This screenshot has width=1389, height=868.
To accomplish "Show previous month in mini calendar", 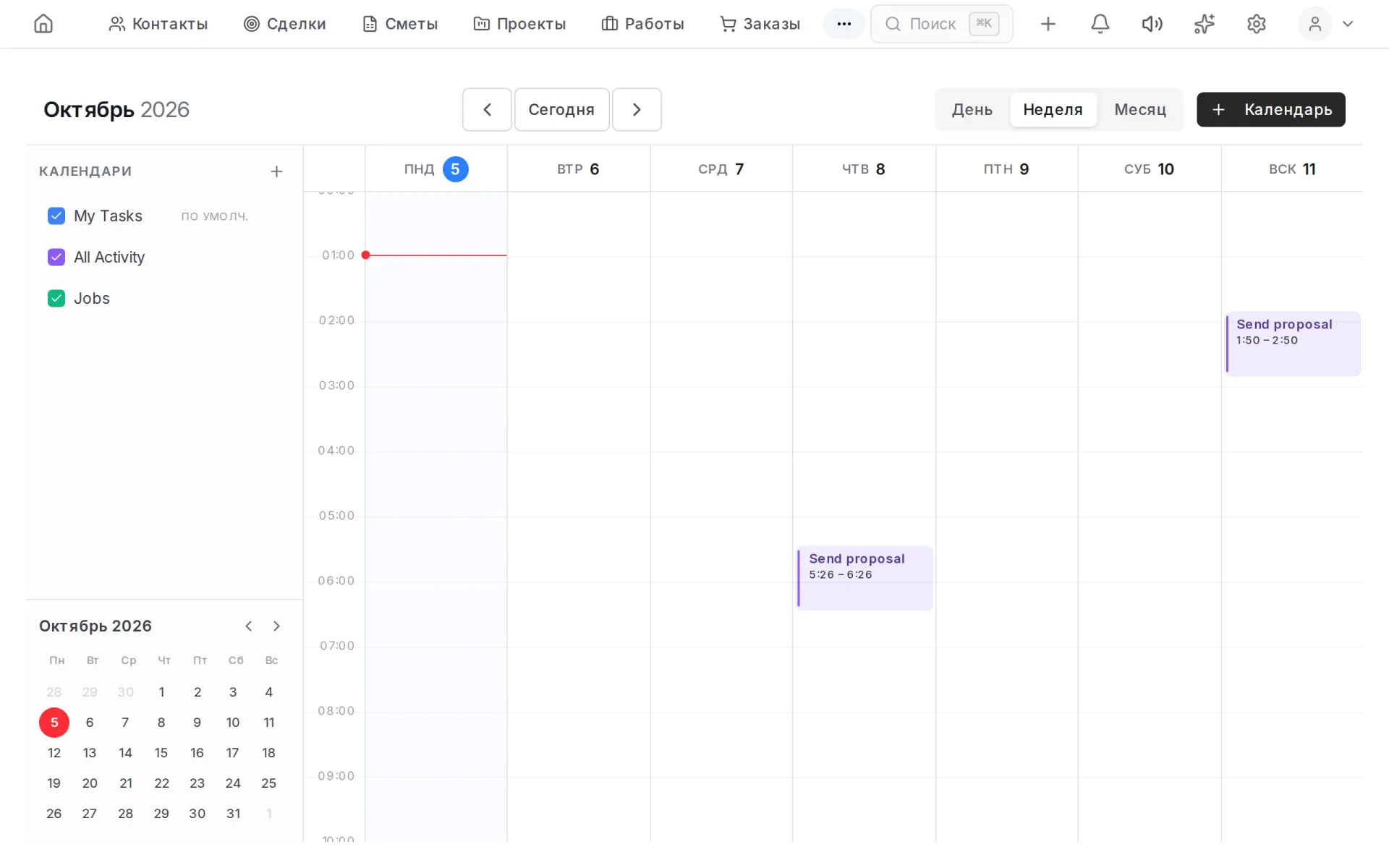I will click(248, 626).
